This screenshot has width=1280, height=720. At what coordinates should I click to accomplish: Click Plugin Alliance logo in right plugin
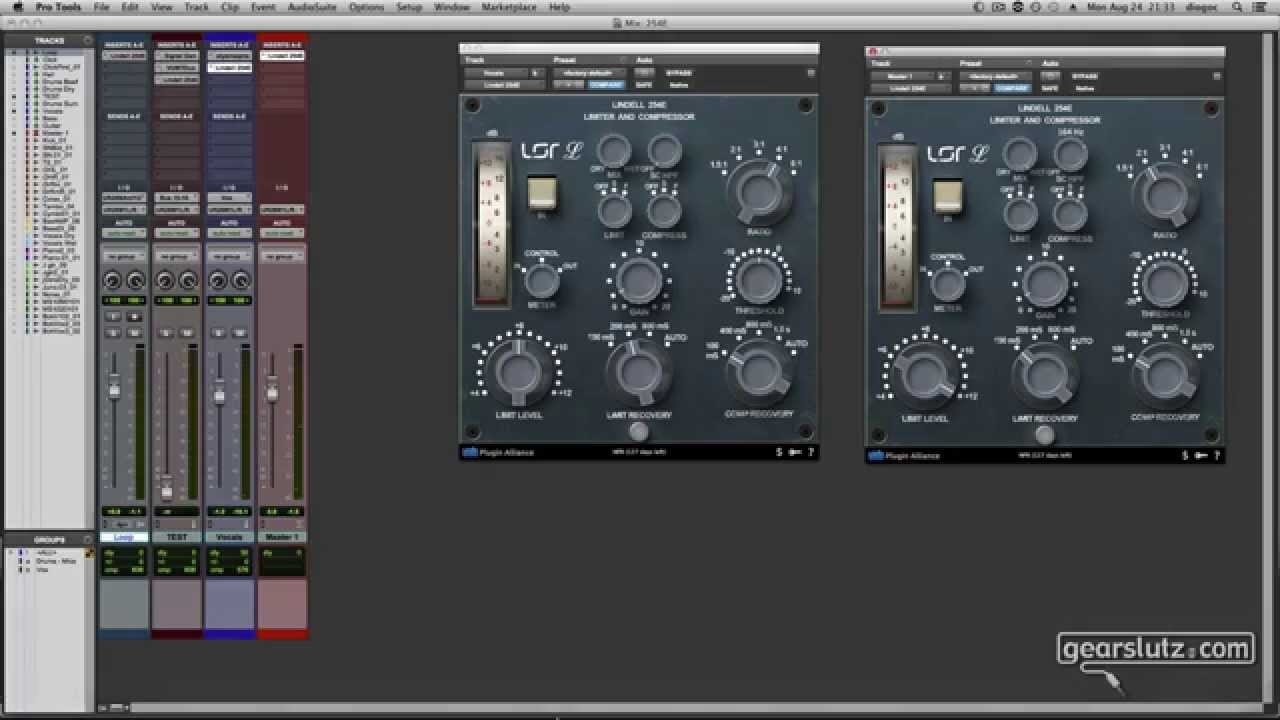pos(904,455)
